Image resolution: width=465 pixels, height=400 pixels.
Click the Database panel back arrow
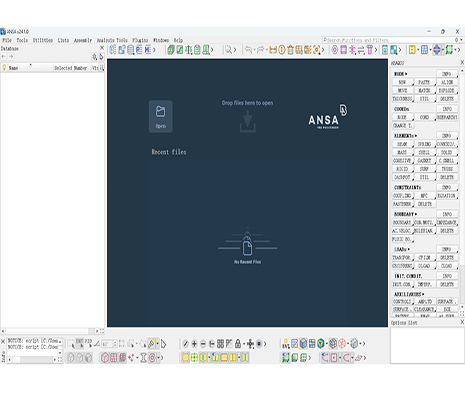click(x=4, y=57)
